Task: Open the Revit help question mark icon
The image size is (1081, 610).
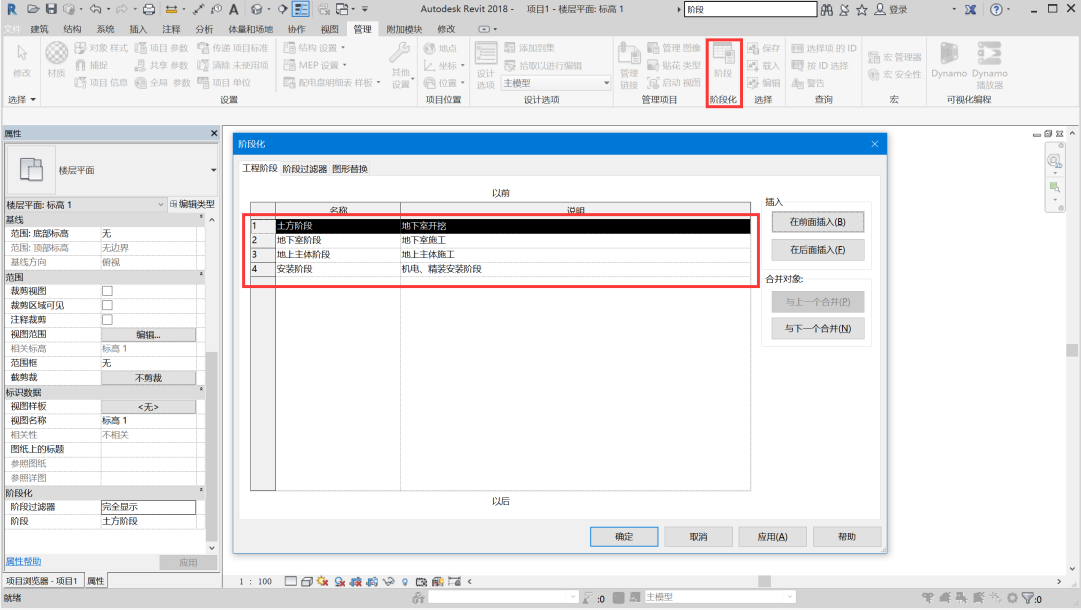Action: [x=996, y=10]
